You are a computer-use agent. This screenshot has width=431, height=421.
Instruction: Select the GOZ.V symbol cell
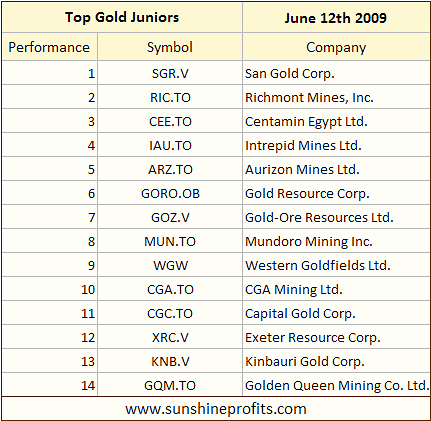[170, 217]
